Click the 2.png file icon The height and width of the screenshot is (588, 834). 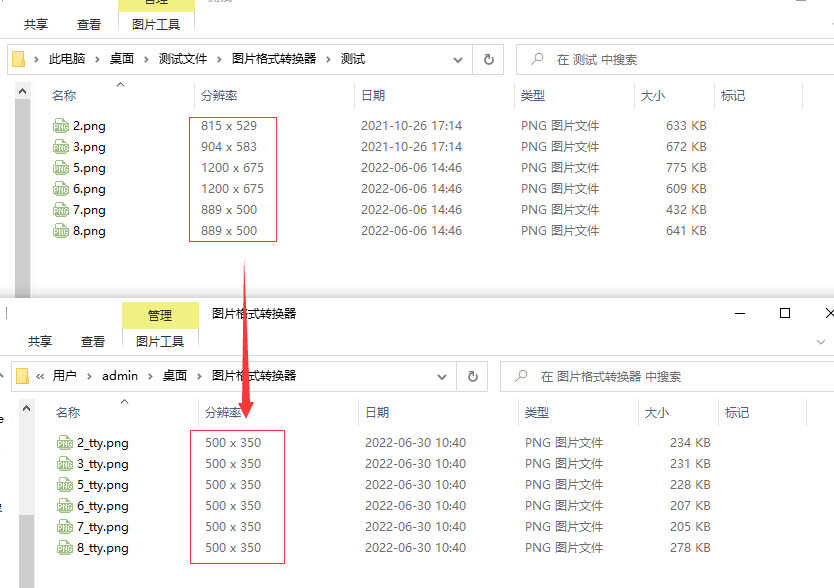[61, 126]
